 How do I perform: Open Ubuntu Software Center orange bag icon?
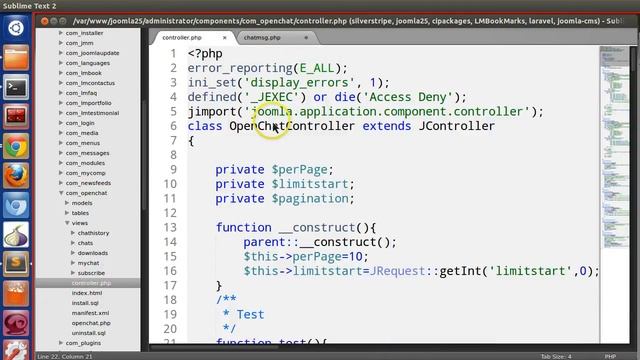coord(16,293)
